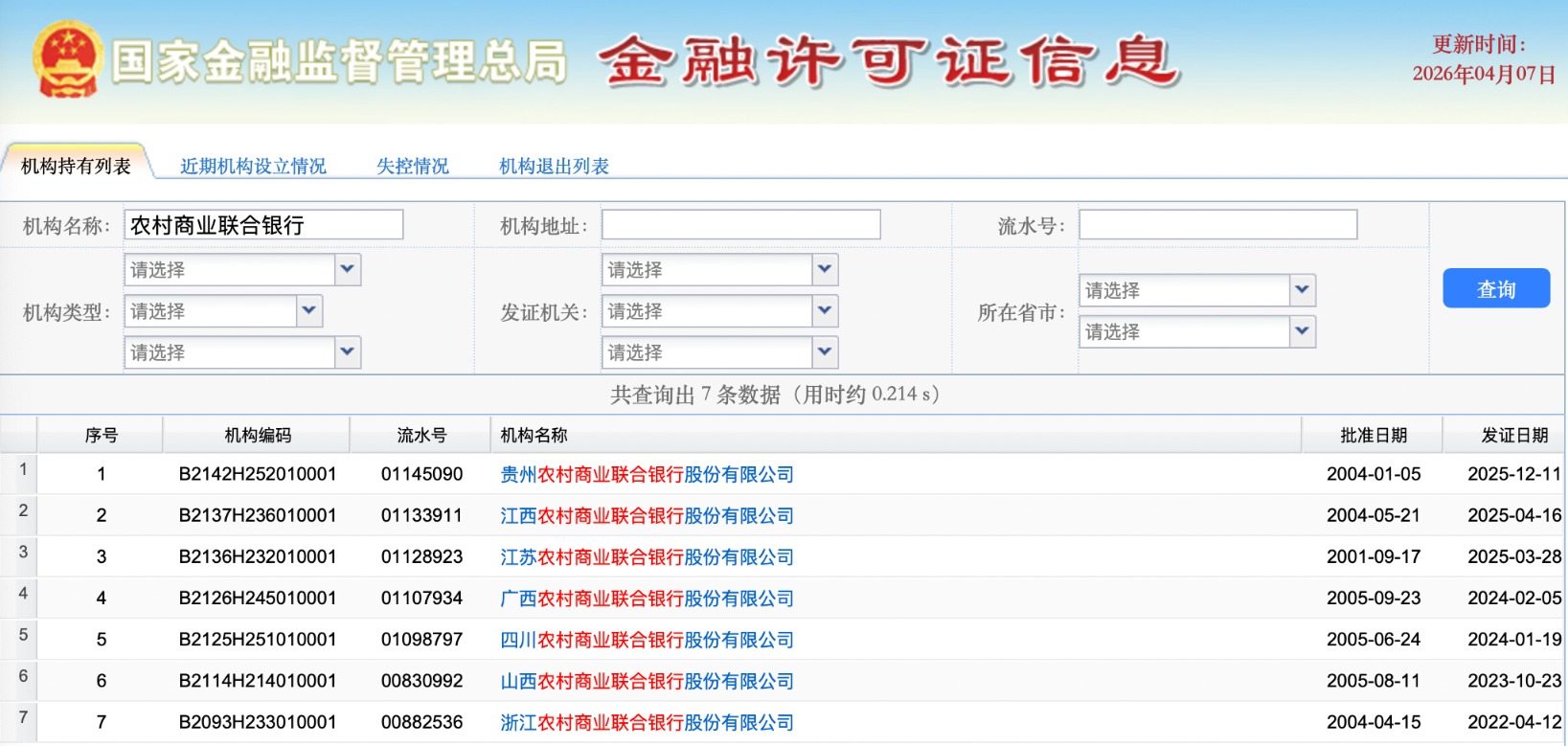
Task: Click the national emblem logo in header
Action: coord(66,59)
